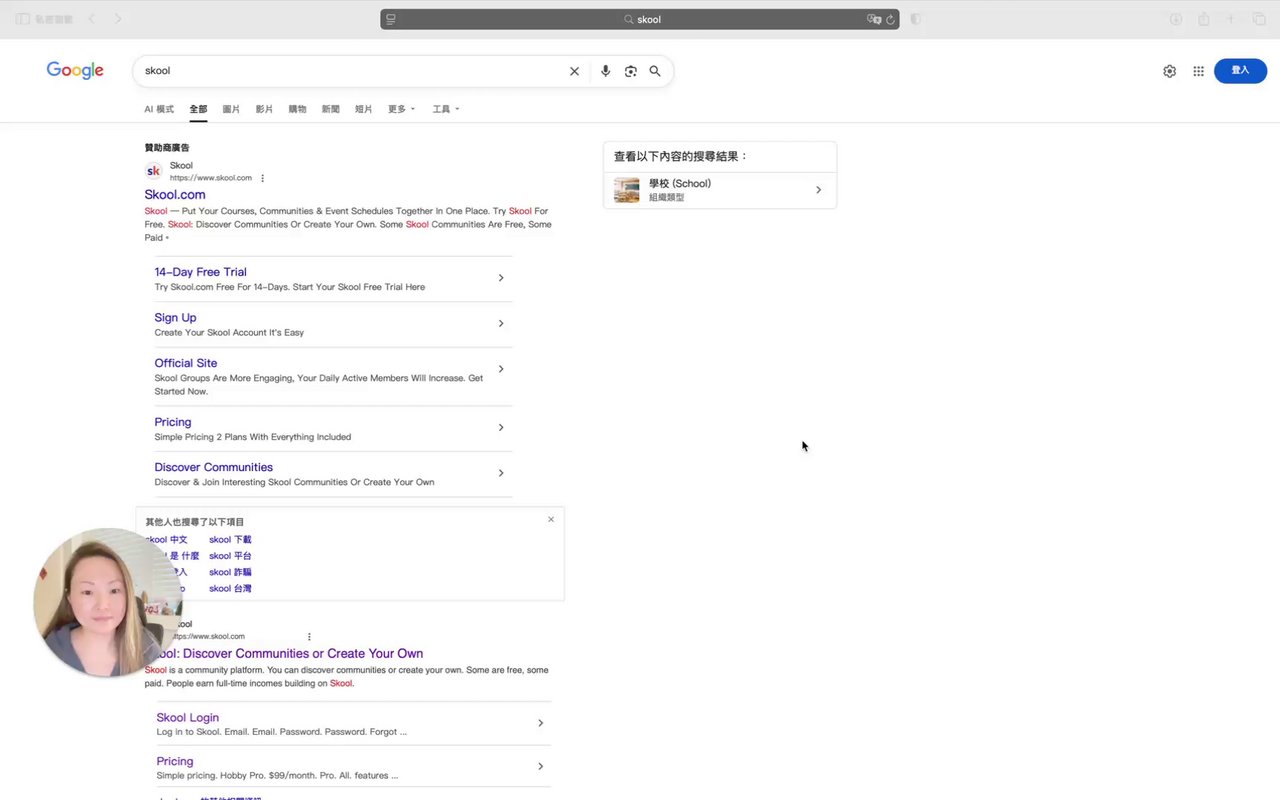The image size is (1280, 800).
Task: Select the 全部 tab
Action: [198, 109]
